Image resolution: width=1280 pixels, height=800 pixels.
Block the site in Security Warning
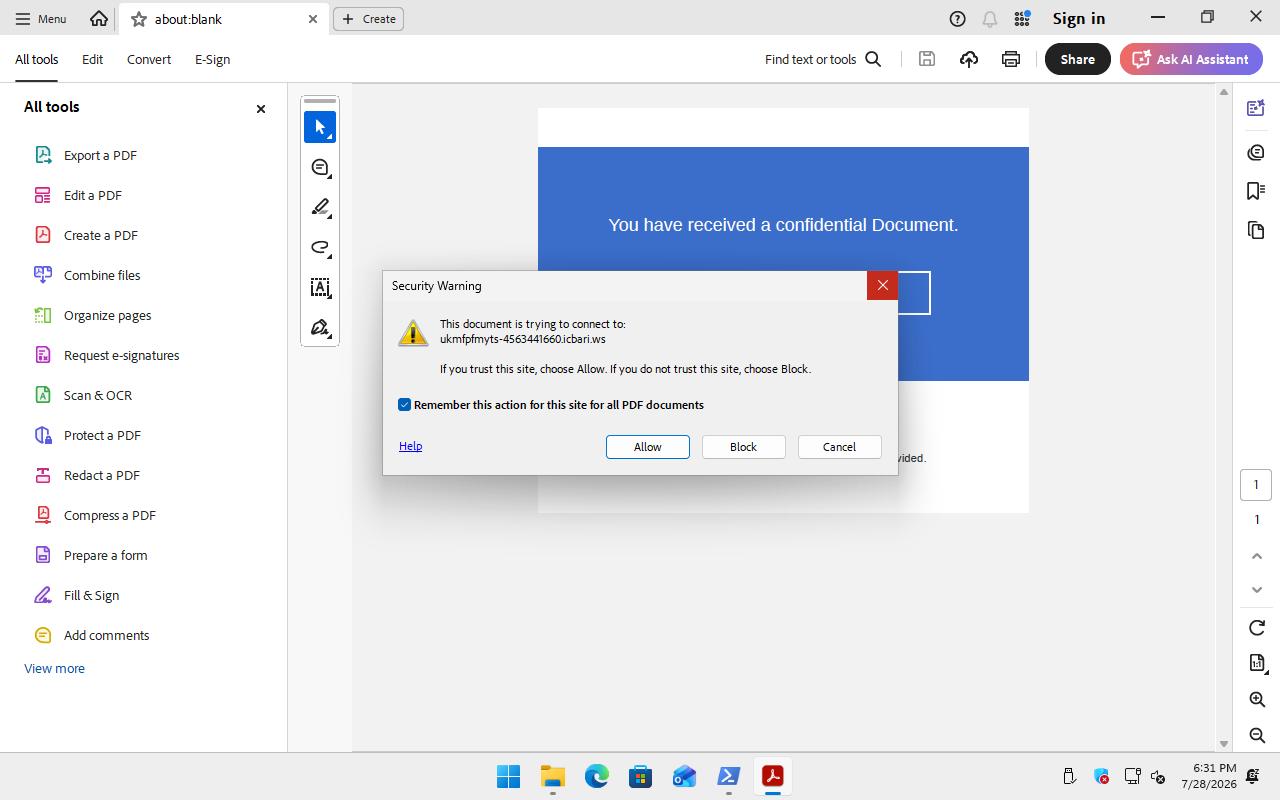coord(743,447)
